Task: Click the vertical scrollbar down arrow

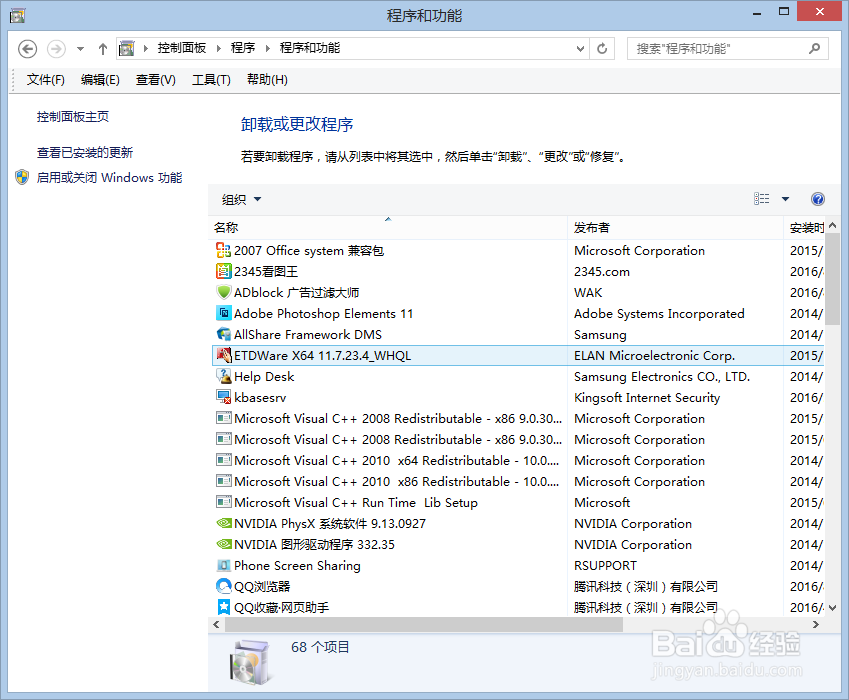Action: point(832,608)
